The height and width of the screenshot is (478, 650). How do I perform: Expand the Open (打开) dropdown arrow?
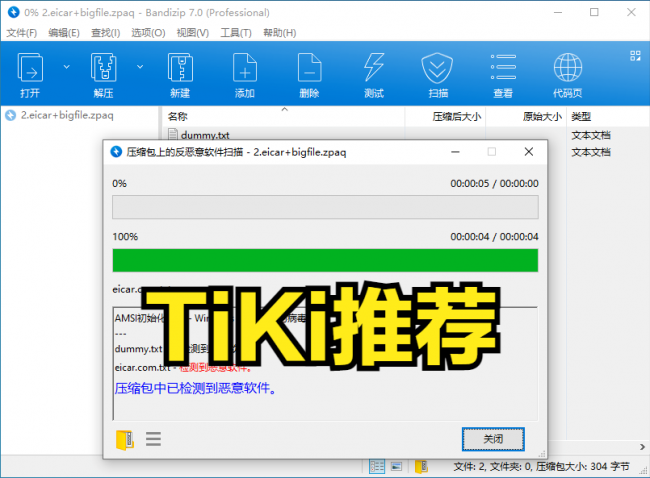[66, 67]
